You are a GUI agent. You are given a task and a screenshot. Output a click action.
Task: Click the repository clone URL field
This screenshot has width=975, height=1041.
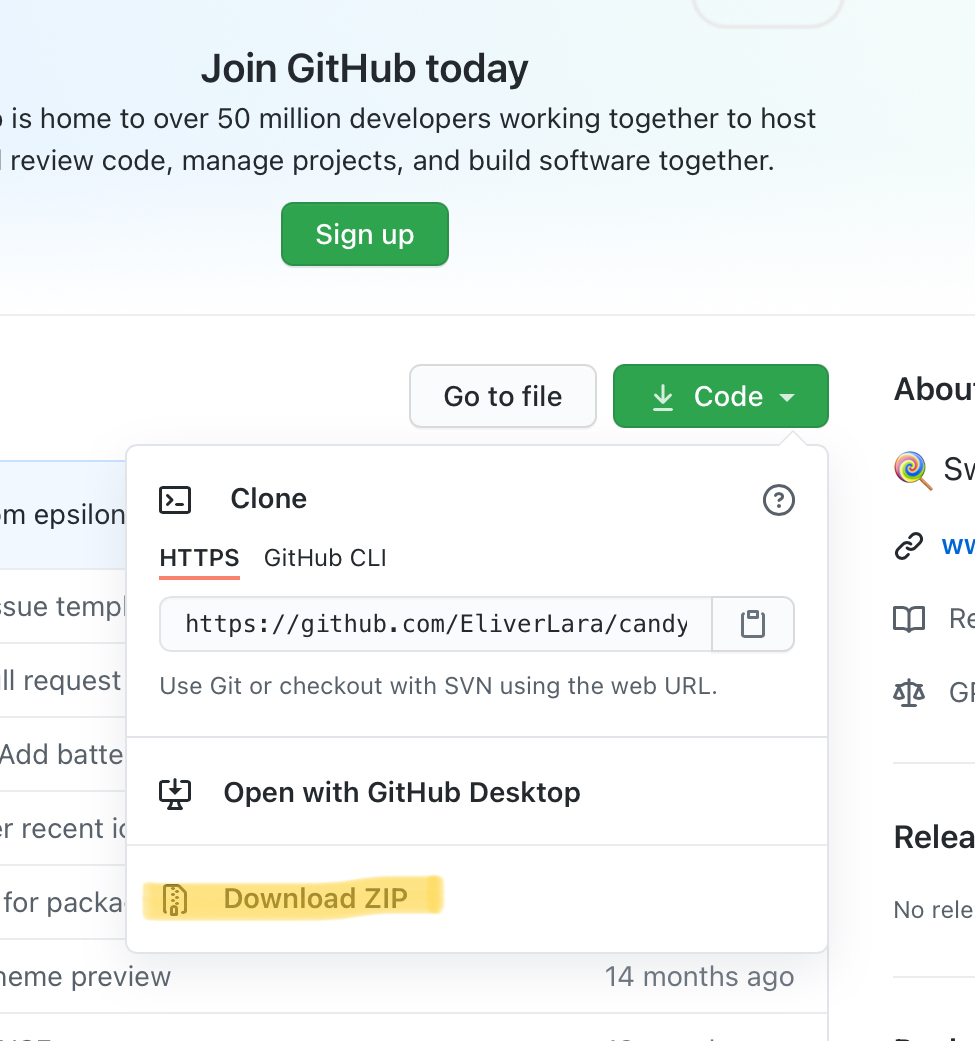(436, 625)
